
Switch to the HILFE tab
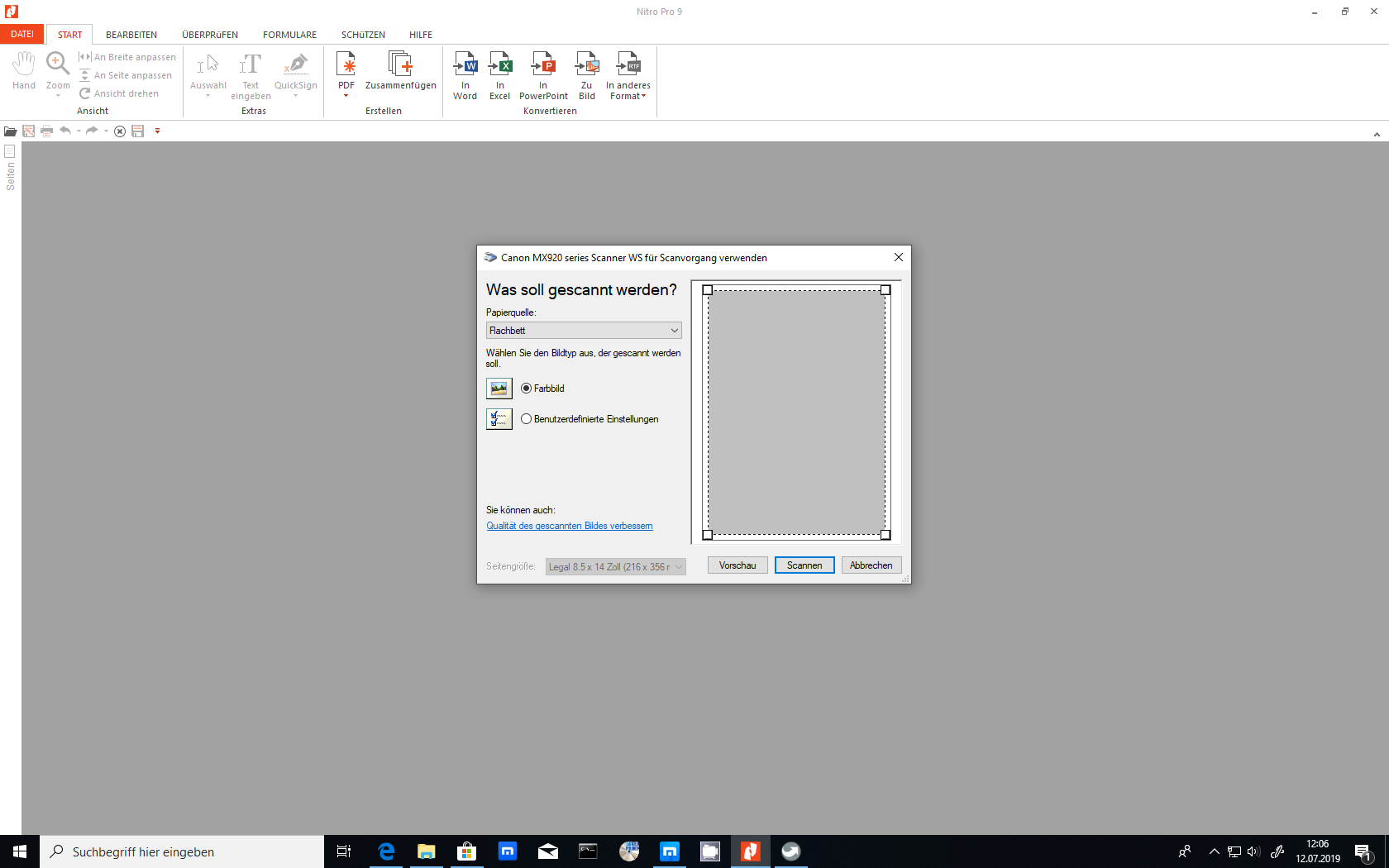[x=421, y=35]
